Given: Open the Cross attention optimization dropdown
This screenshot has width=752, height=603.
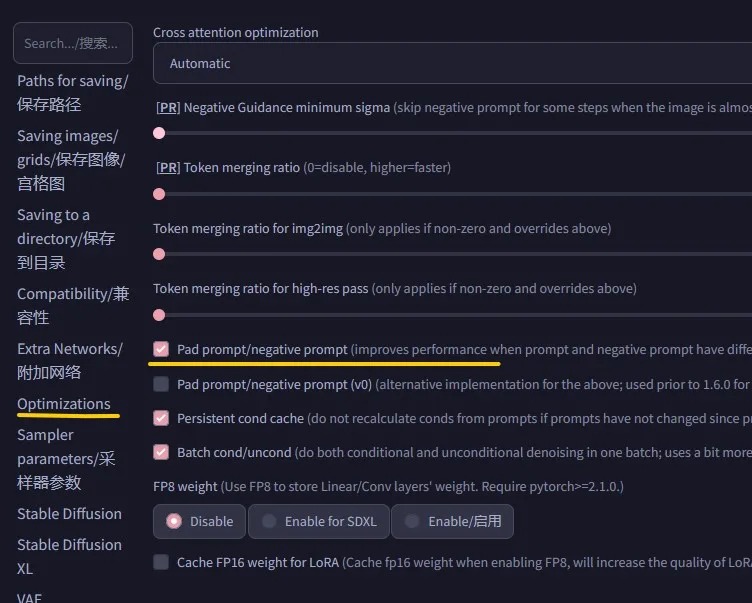Looking at the screenshot, I should tap(450, 63).
